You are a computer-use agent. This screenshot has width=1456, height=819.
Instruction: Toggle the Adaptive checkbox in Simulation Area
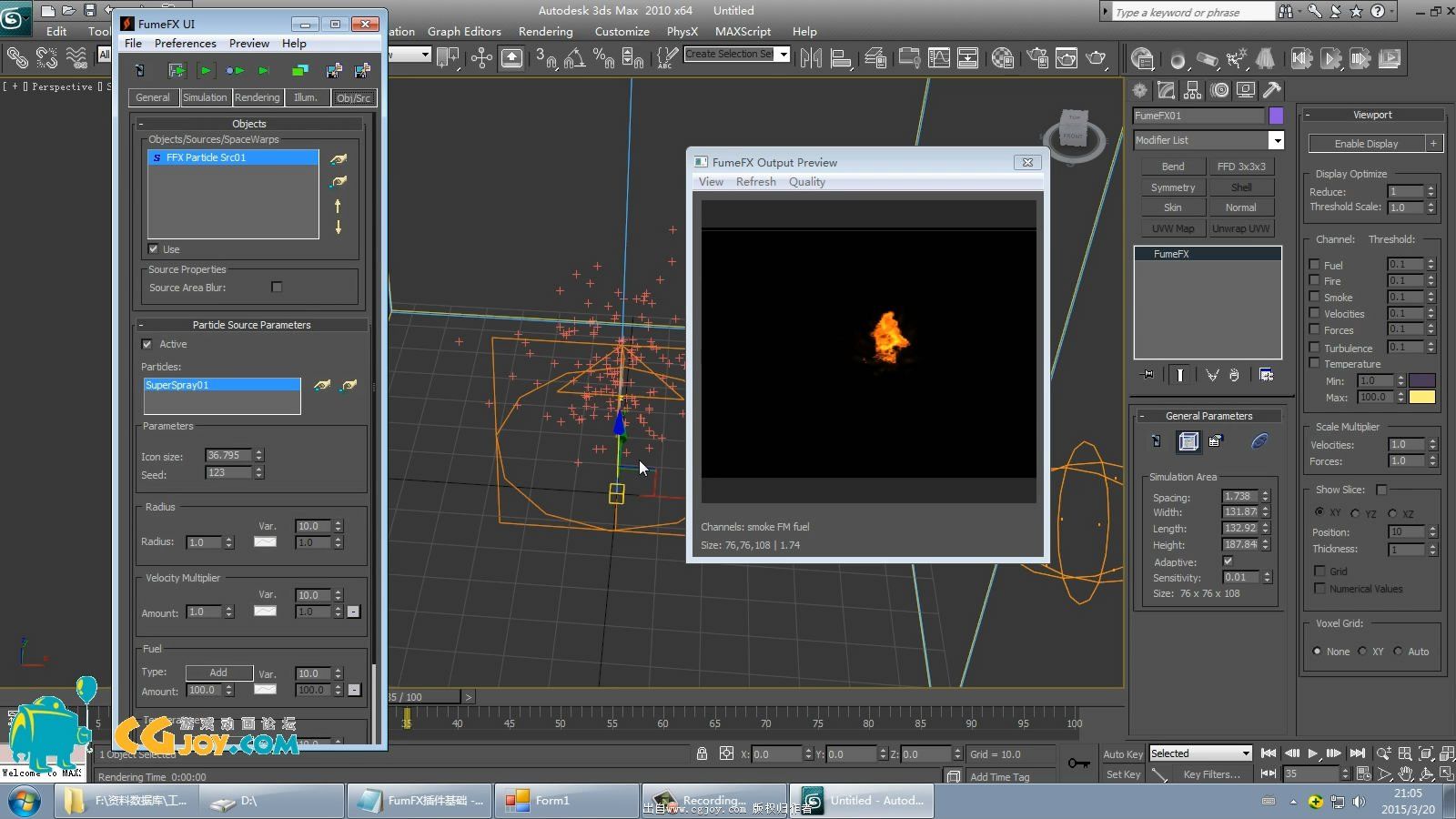tap(1228, 561)
